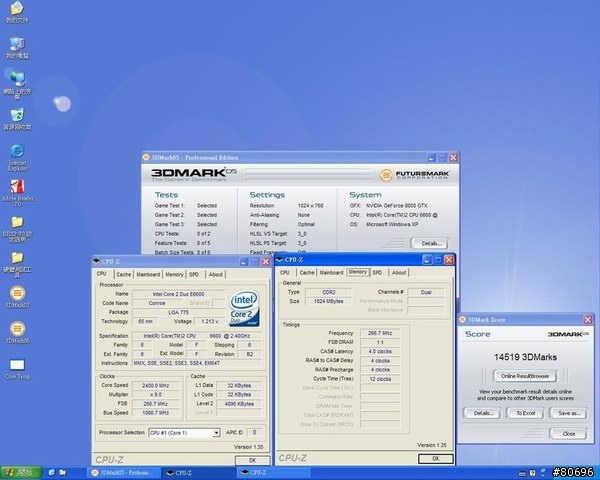The image size is (600, 480).
Task: Click the middle system tray icon
Action: point(533,473)
